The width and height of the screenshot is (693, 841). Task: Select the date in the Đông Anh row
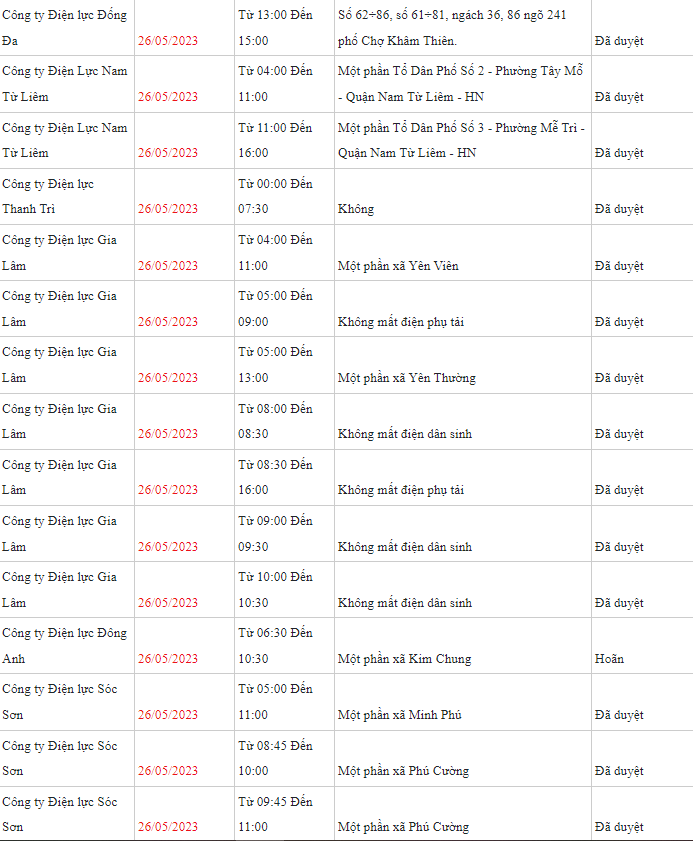coord(185,646)
